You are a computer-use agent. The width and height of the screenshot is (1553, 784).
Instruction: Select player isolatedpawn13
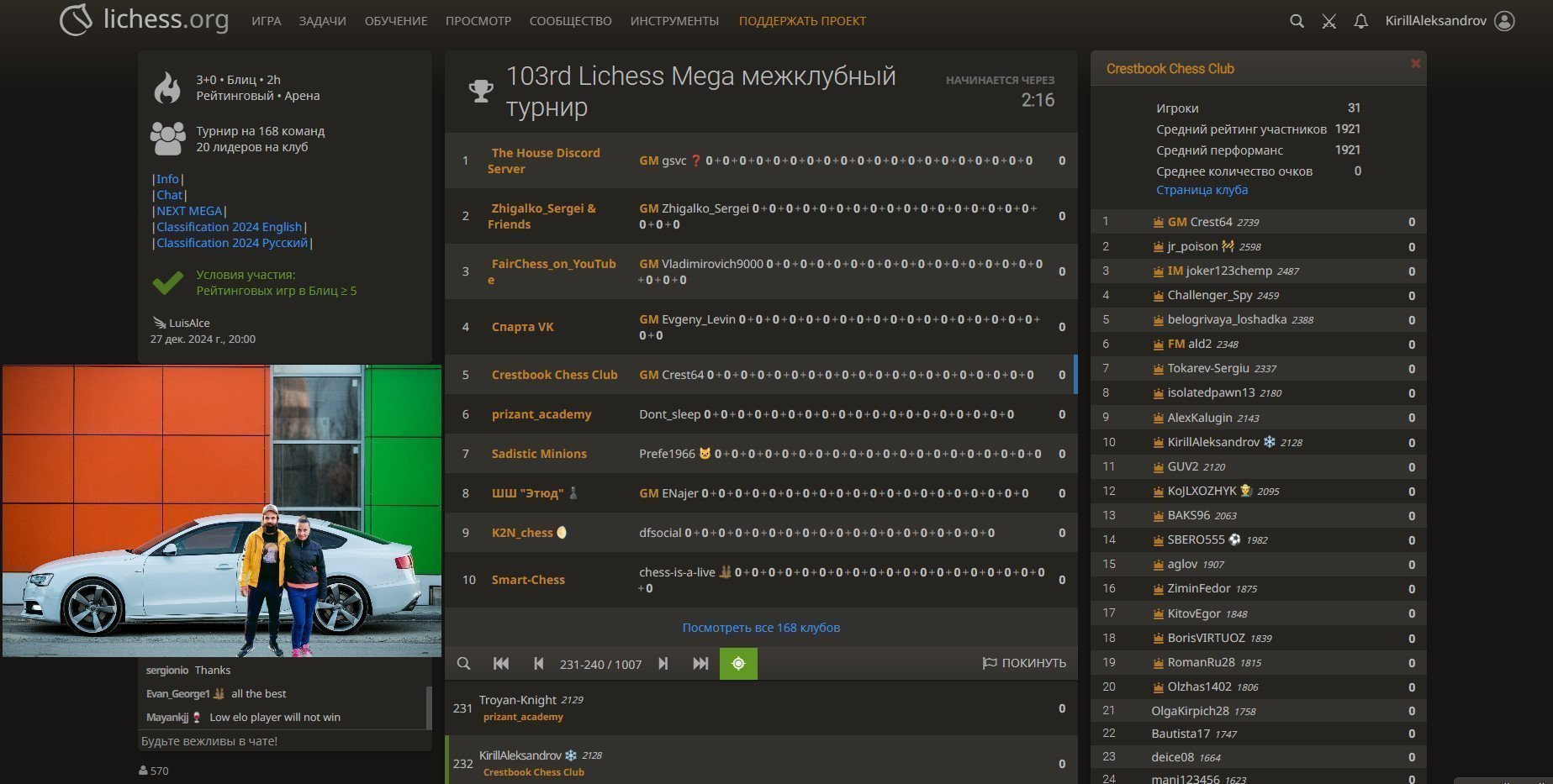1259,392
